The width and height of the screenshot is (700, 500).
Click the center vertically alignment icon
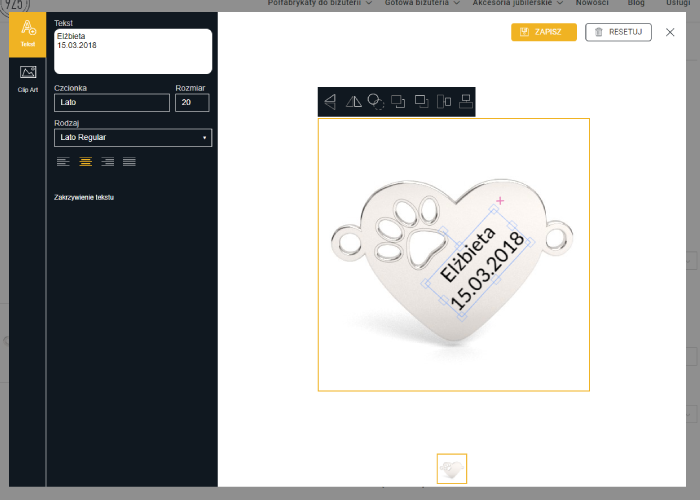tap(465, 101)
